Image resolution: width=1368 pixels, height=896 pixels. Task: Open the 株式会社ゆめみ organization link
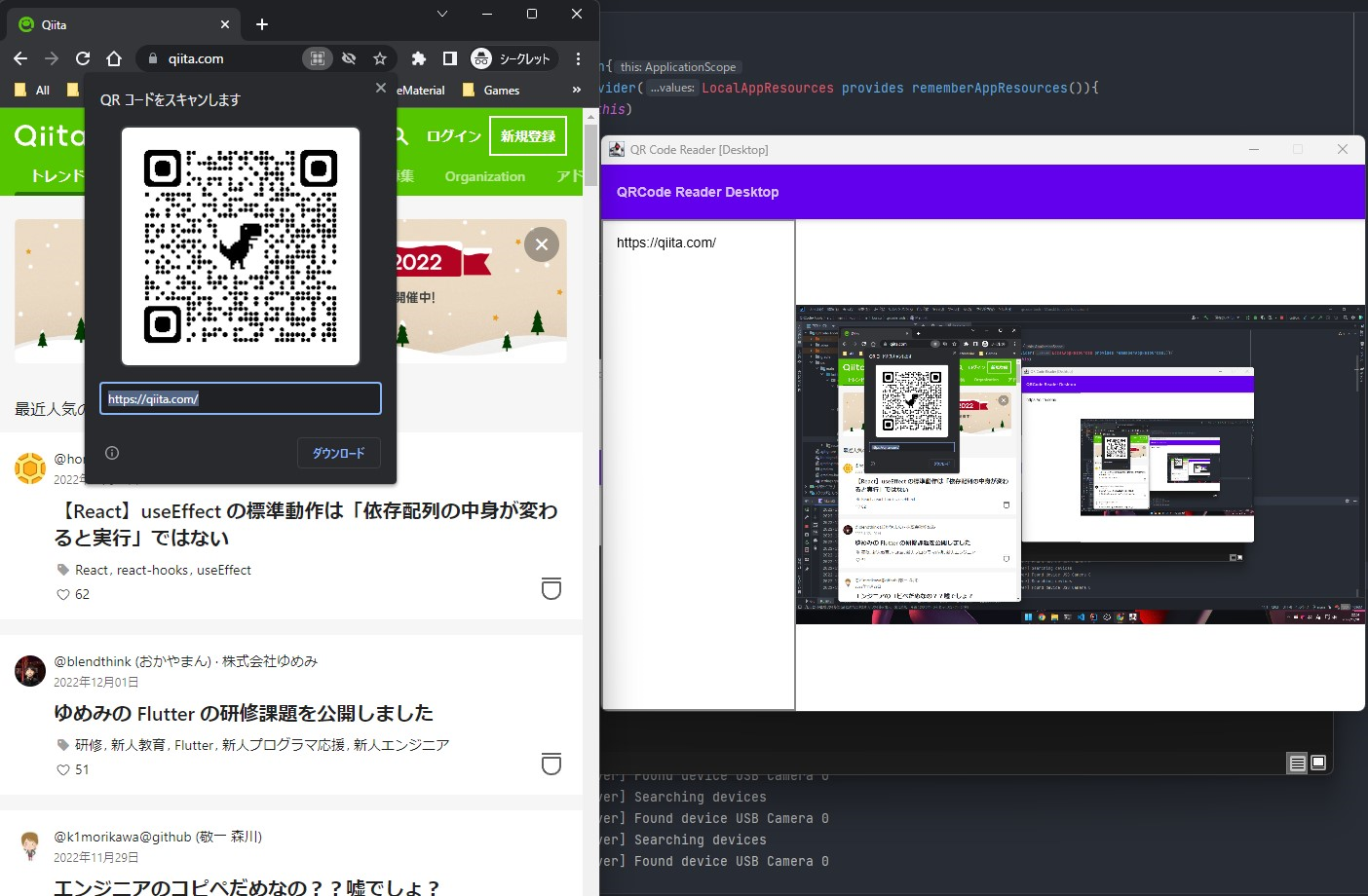(270, 661)
